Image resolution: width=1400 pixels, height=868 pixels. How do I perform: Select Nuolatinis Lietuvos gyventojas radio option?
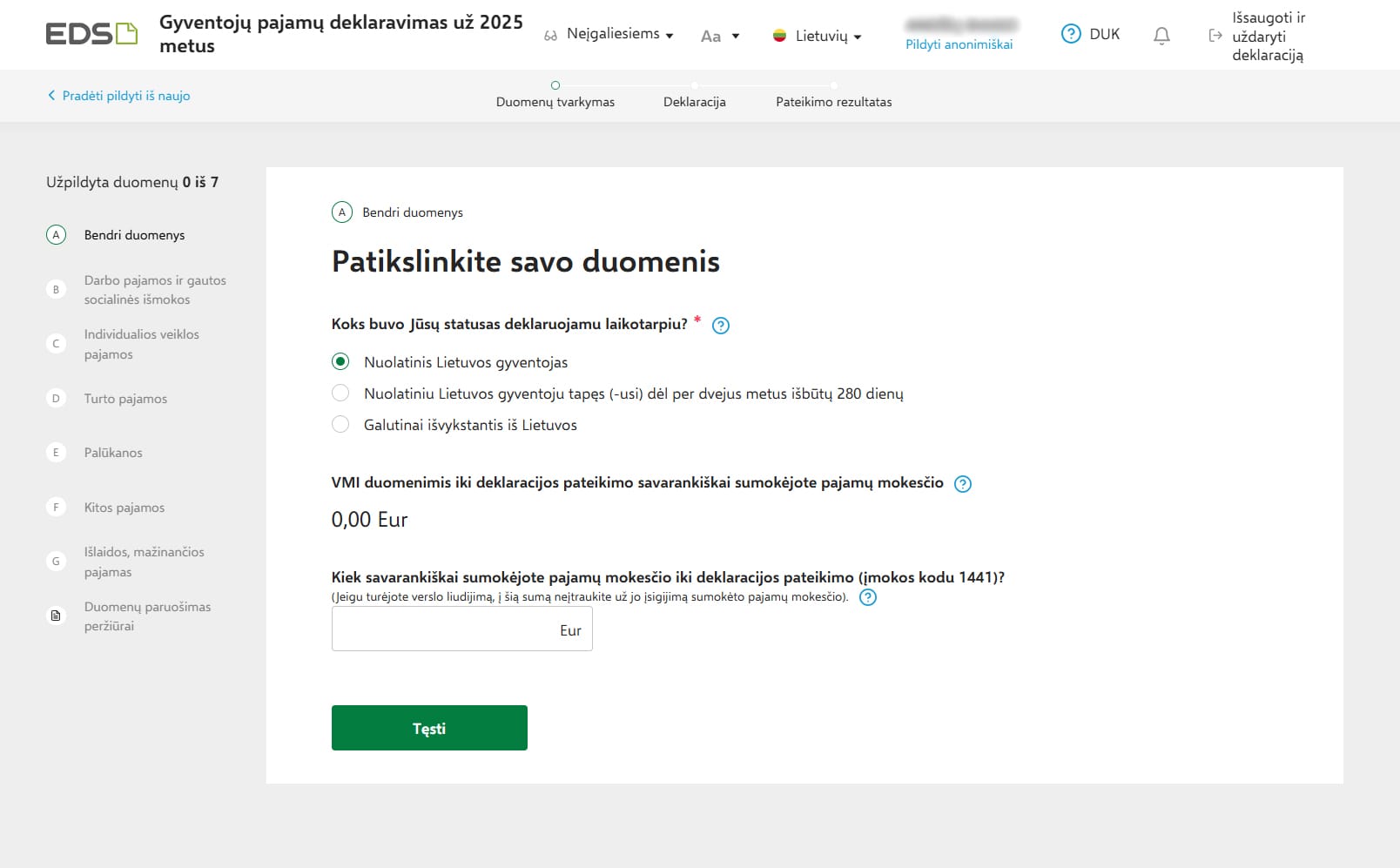pyautogui.click(x=340, y=362)
